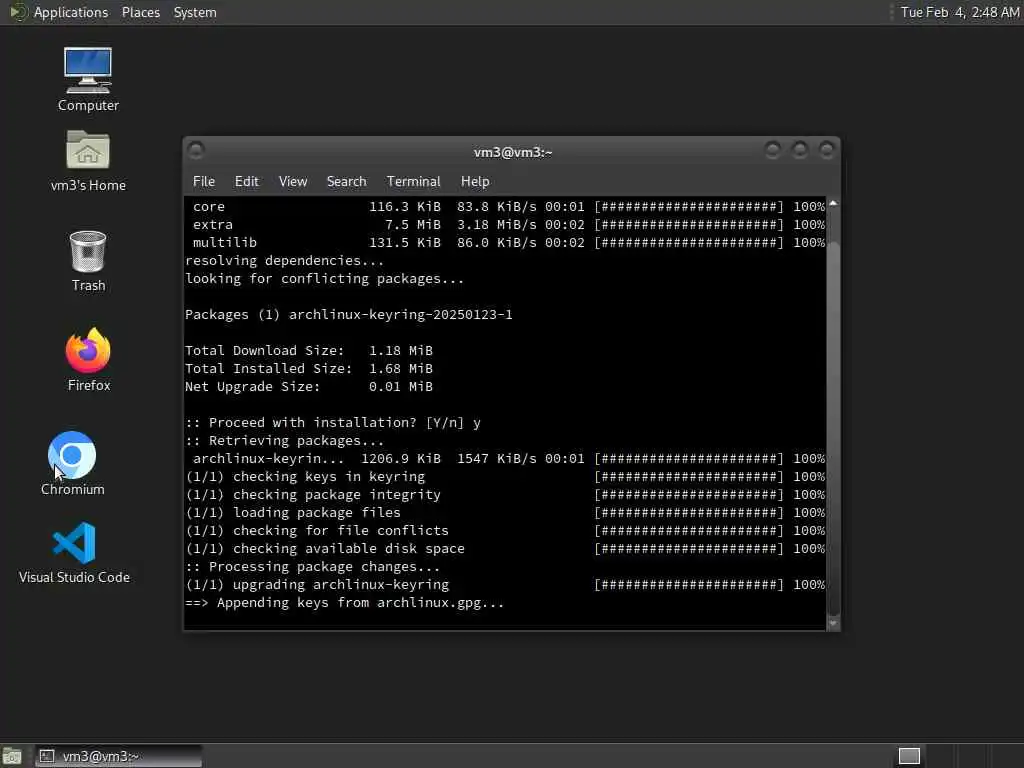Open the terminal File menu
Image resolution: width=1024 pixels, height=768 pixels.
(x=204, y=182)
